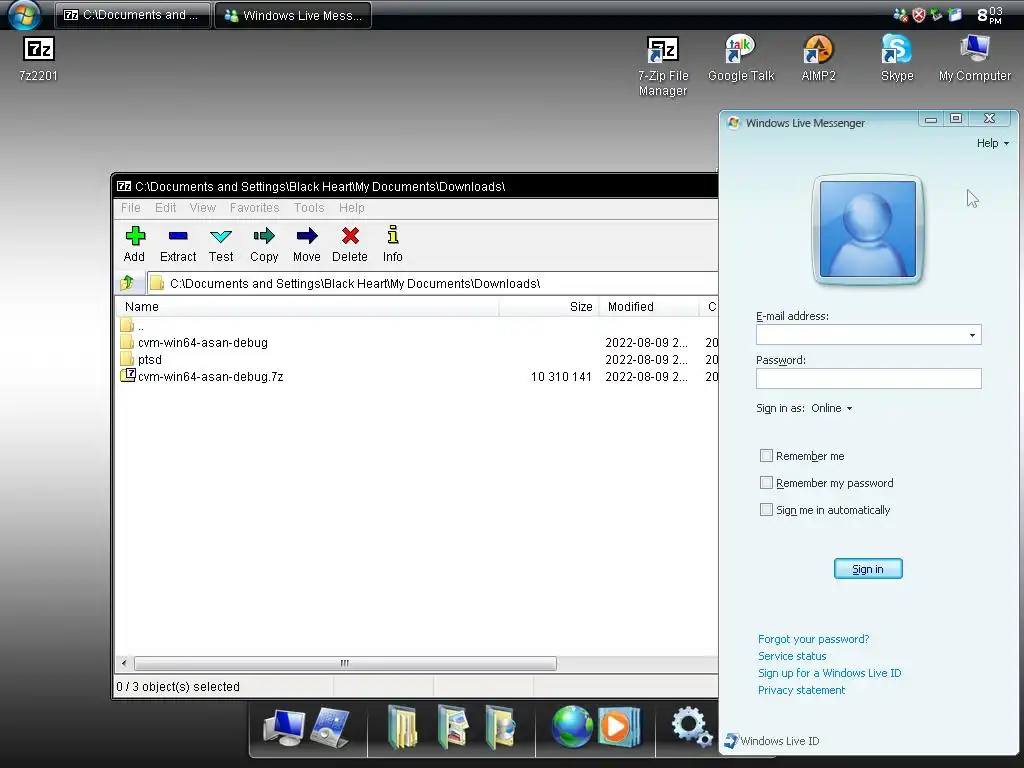Click the computer monitor dock icon
The image size is (1024, 768).
click(x=283, y=728)
